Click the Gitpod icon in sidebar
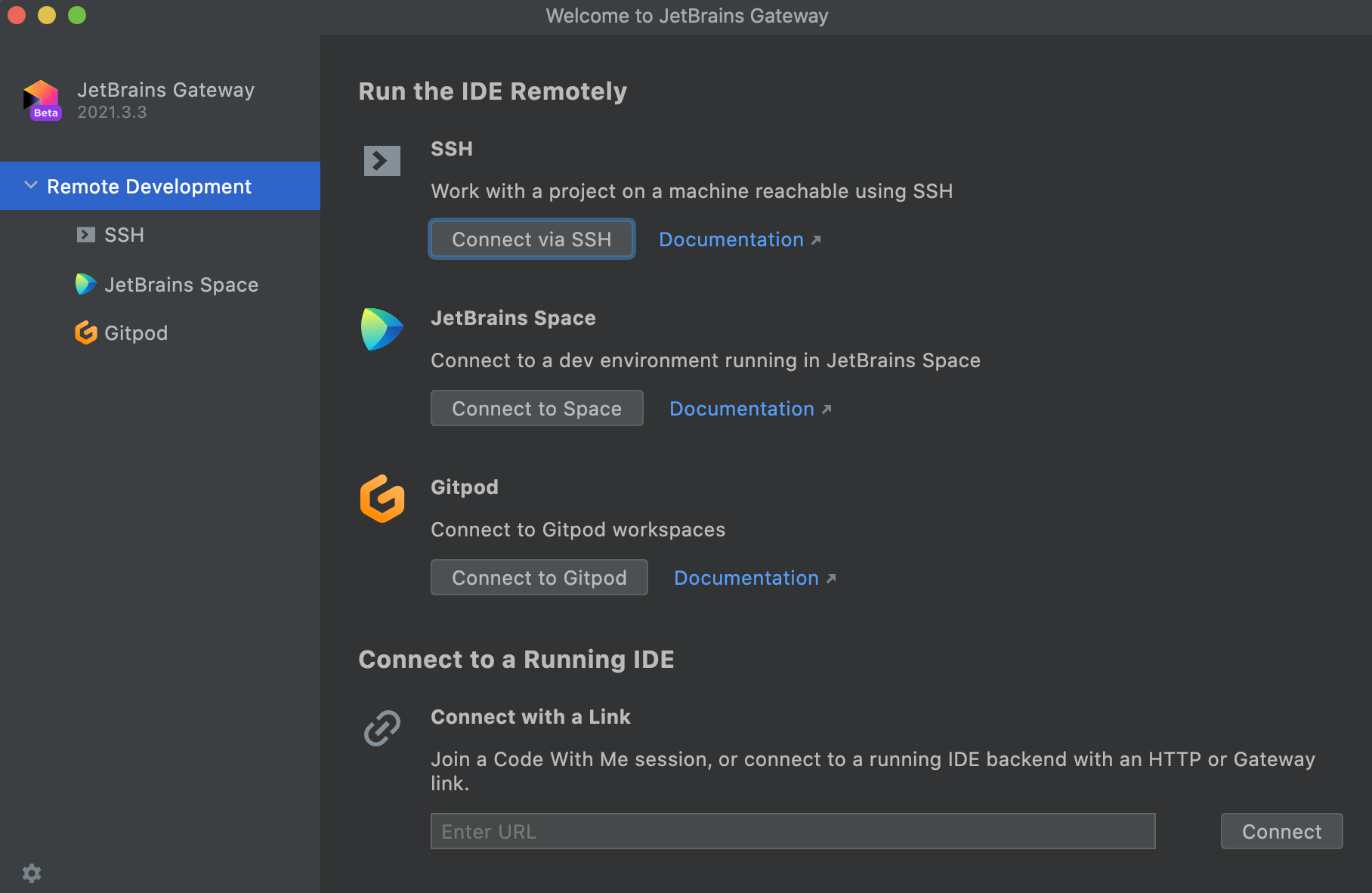1372x893 pixels. coord(85,332)
